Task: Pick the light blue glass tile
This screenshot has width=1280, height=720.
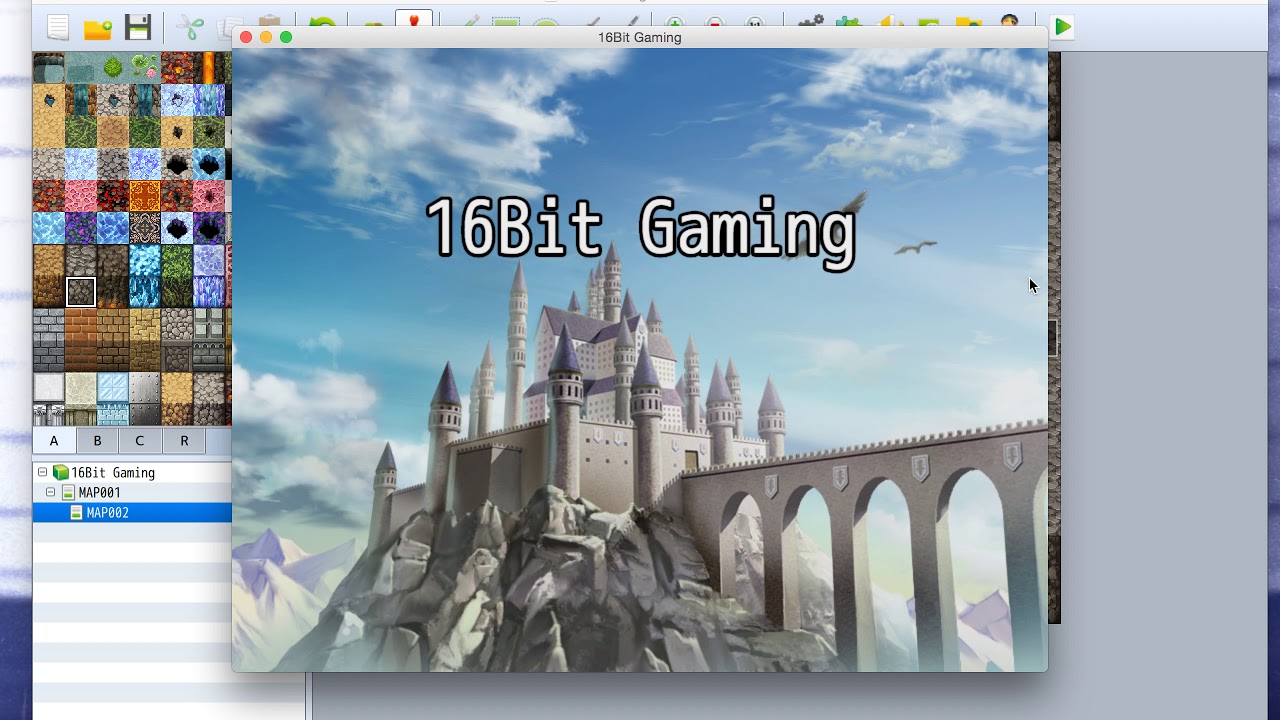Action: click(113, 388)
